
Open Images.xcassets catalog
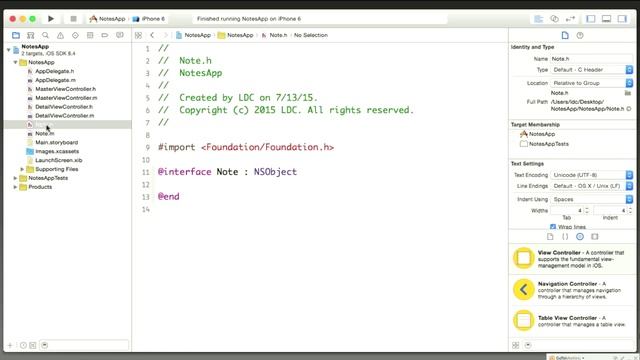(57, 151)
